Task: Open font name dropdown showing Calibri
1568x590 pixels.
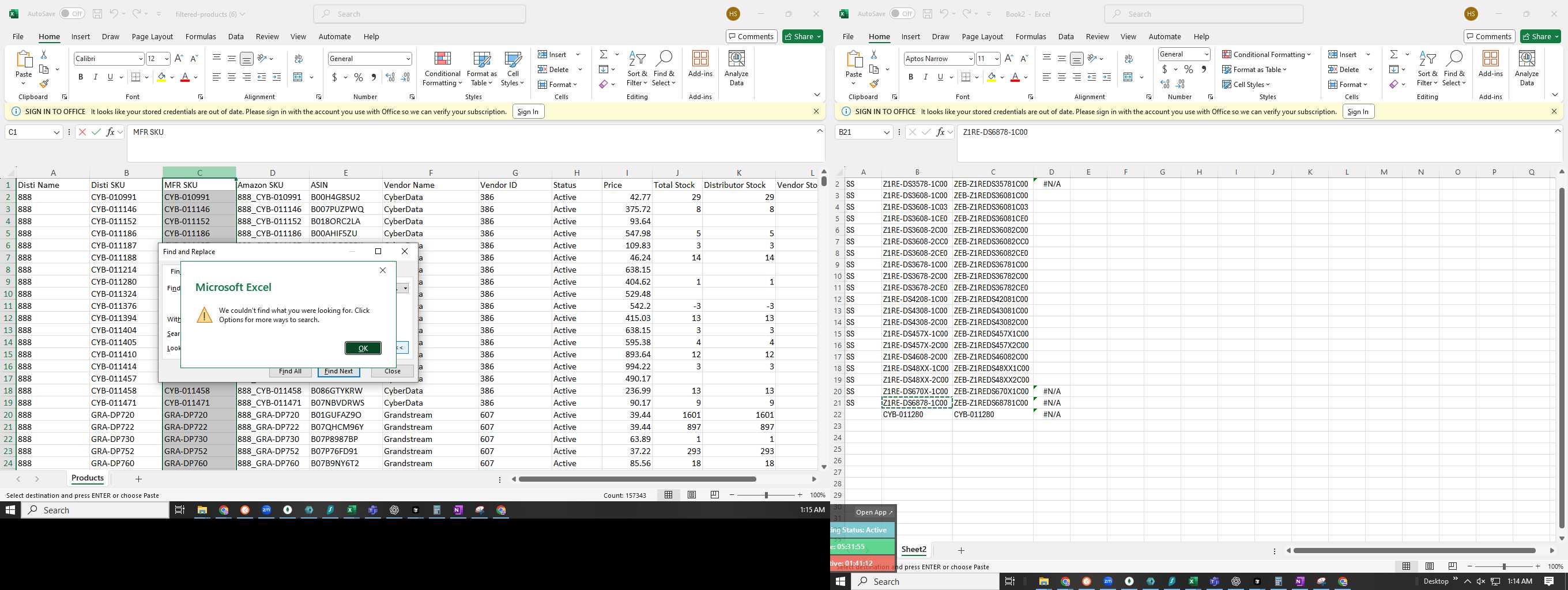Action: pos(141,59)
